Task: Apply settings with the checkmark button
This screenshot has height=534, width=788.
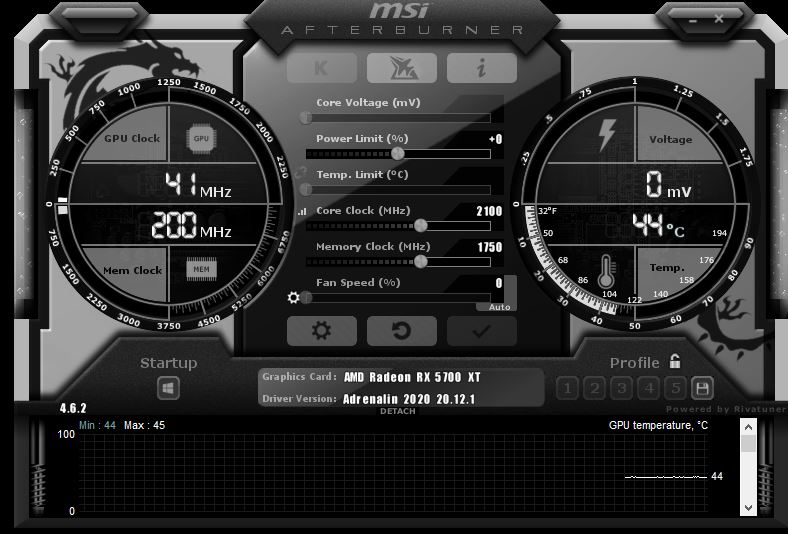Action: [481, 330]
